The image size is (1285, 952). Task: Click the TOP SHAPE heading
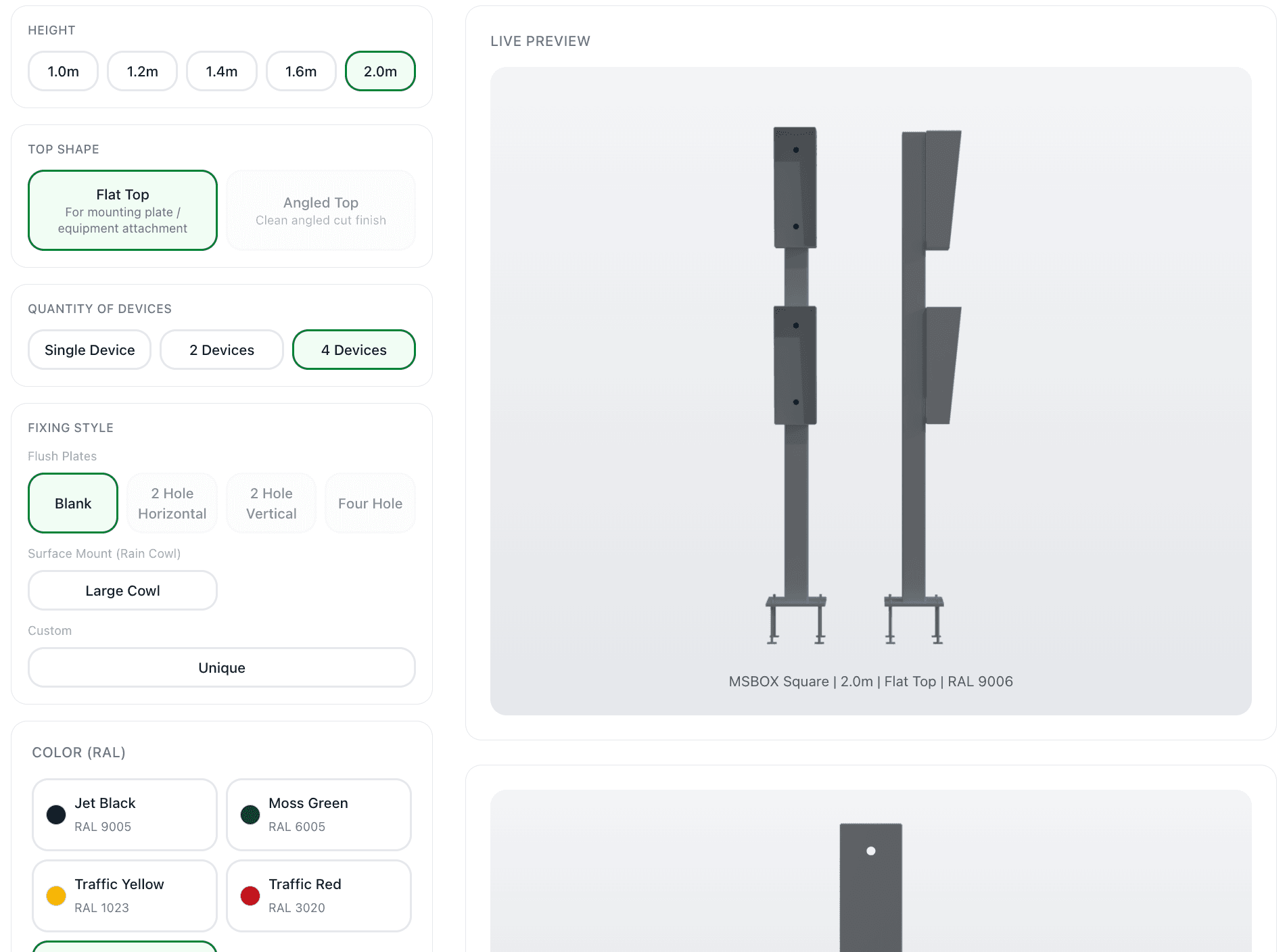[64, 149]
